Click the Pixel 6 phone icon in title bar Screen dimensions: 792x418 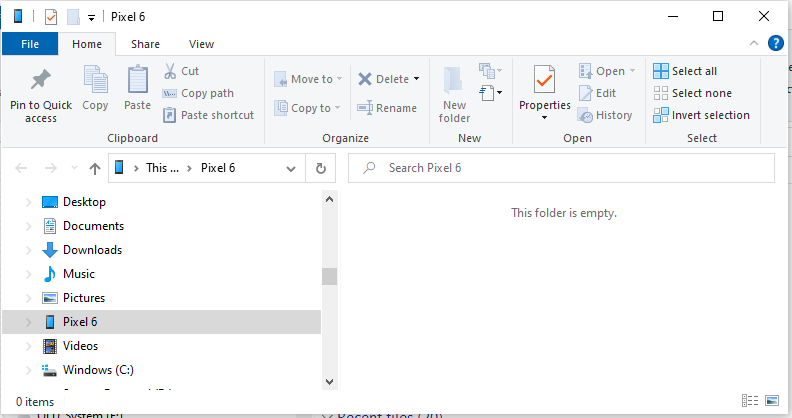[x=18, y=17]
